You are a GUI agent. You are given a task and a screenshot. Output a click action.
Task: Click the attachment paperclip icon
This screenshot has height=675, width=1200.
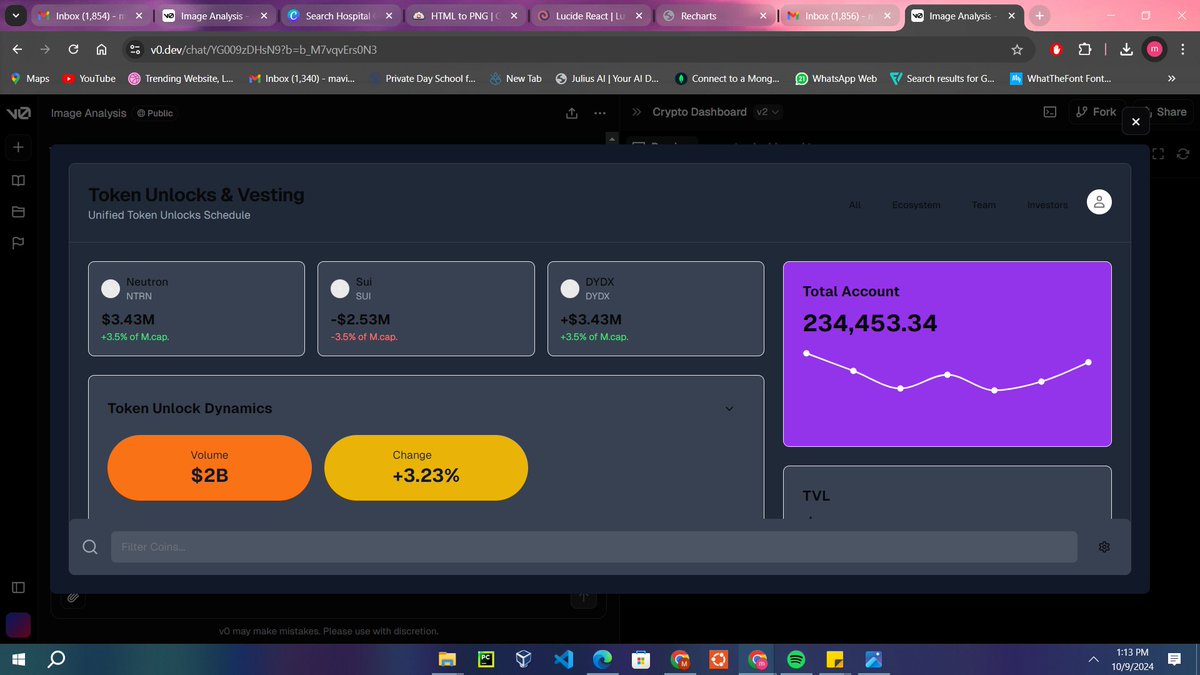point(73,598)
